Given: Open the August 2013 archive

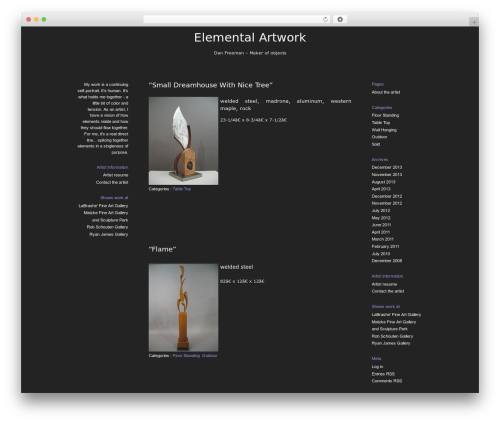Looking at the screenshot, I should tap(383, 182).
